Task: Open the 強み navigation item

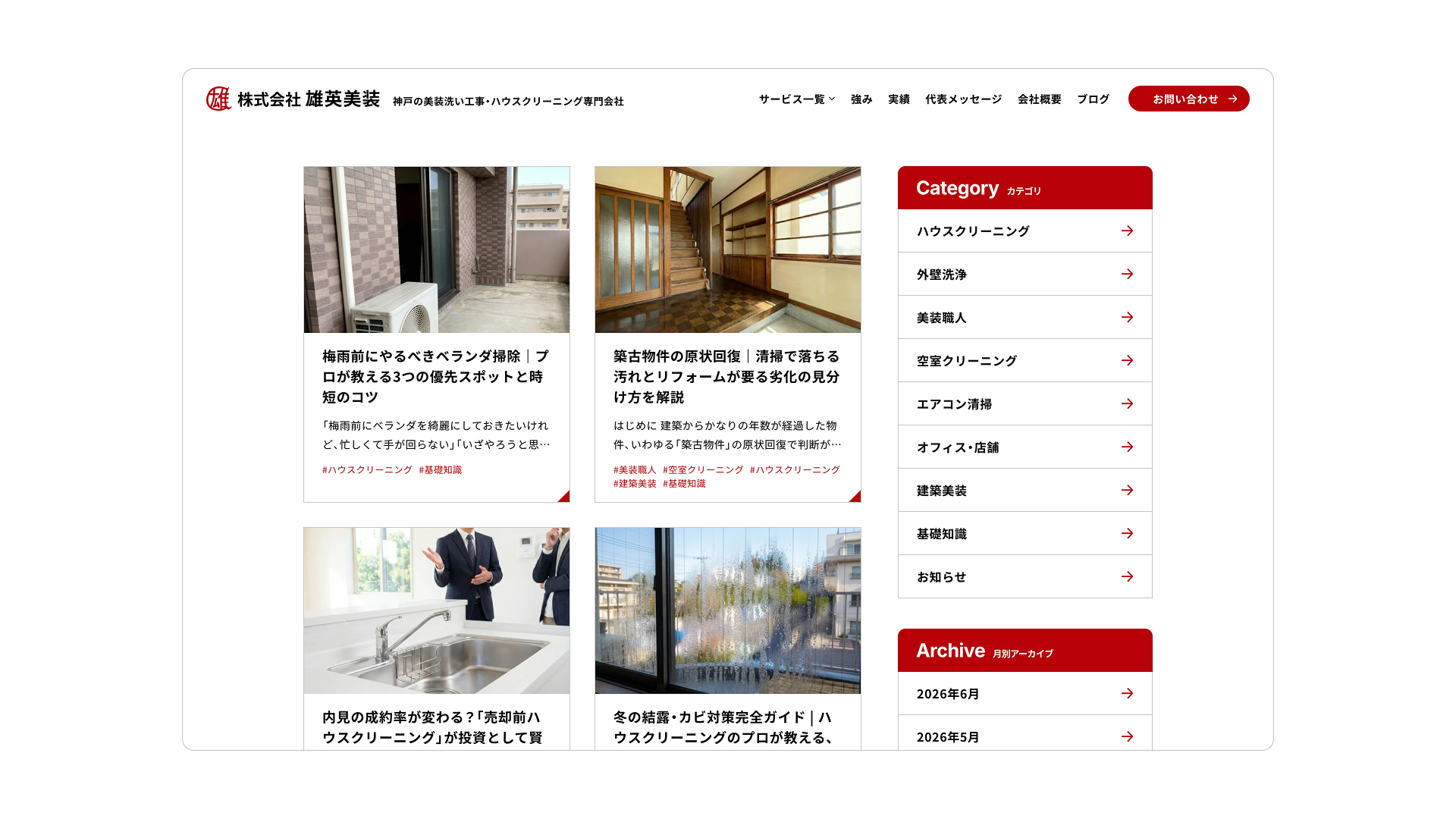Action: pyautogui.click(x=861, y=99)
